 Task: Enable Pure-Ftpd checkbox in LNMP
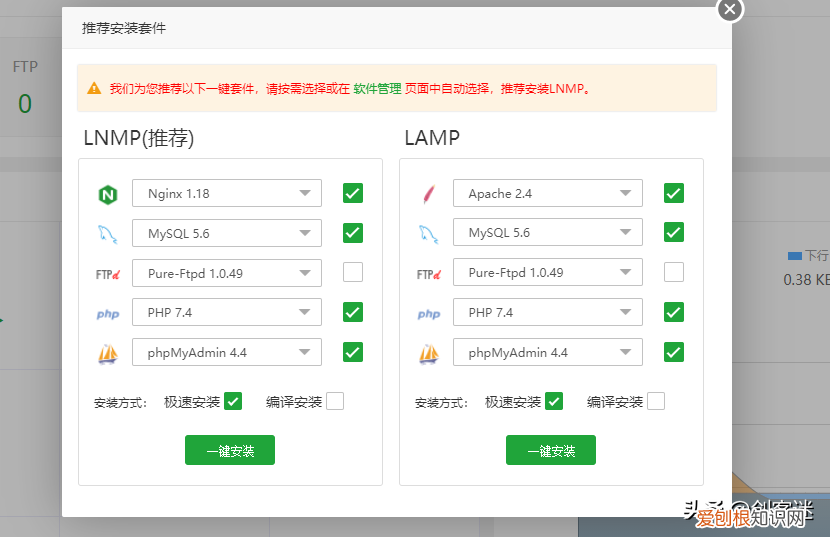click(353, 272)
